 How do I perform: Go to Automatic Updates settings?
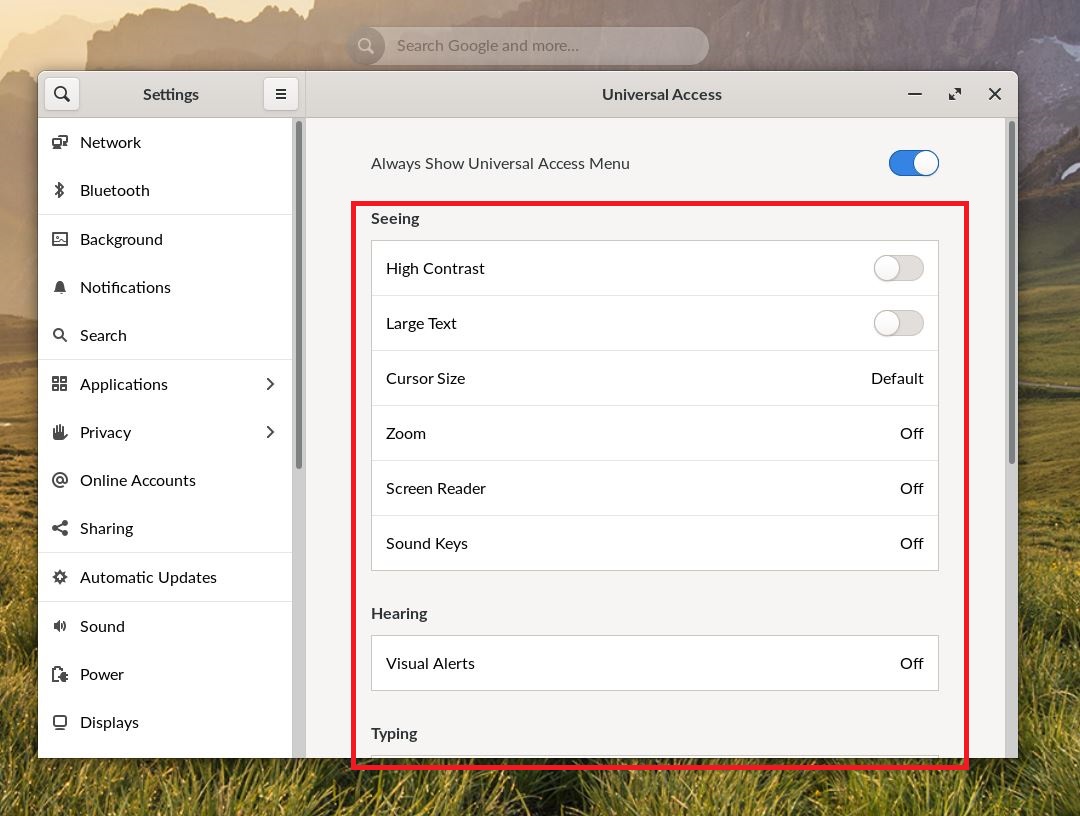point(165,577)
